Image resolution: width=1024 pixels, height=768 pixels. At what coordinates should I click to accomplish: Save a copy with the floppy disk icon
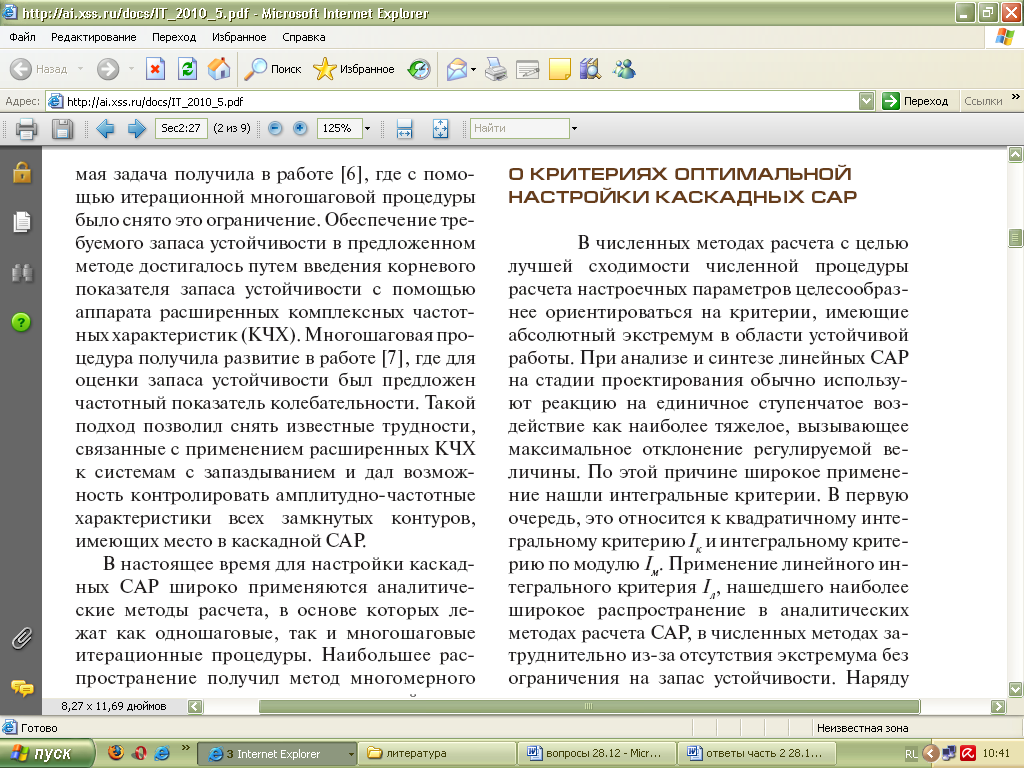pos(62,129)
